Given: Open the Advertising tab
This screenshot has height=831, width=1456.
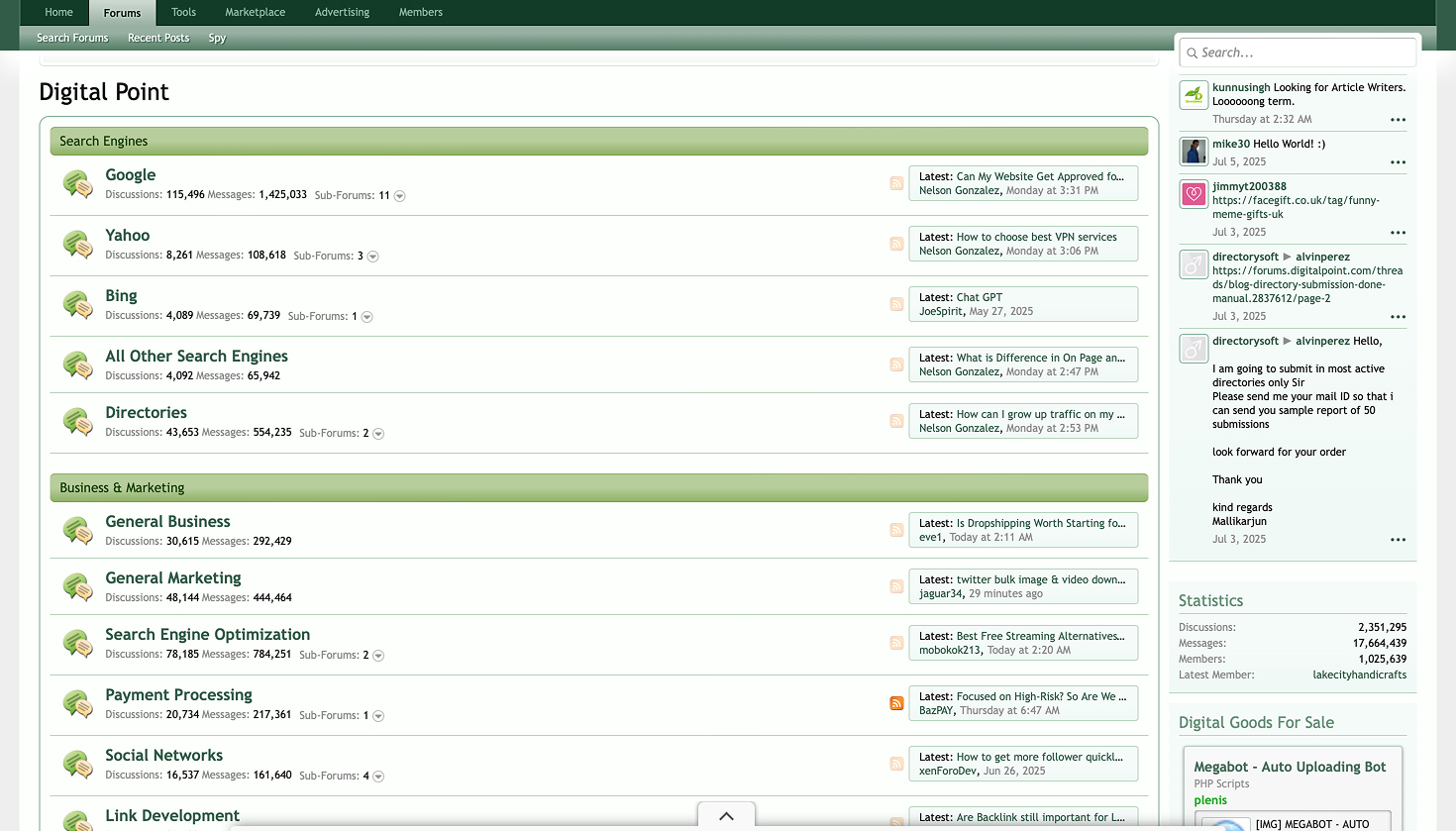Looking at the screenshot, I should coord(342,13).
